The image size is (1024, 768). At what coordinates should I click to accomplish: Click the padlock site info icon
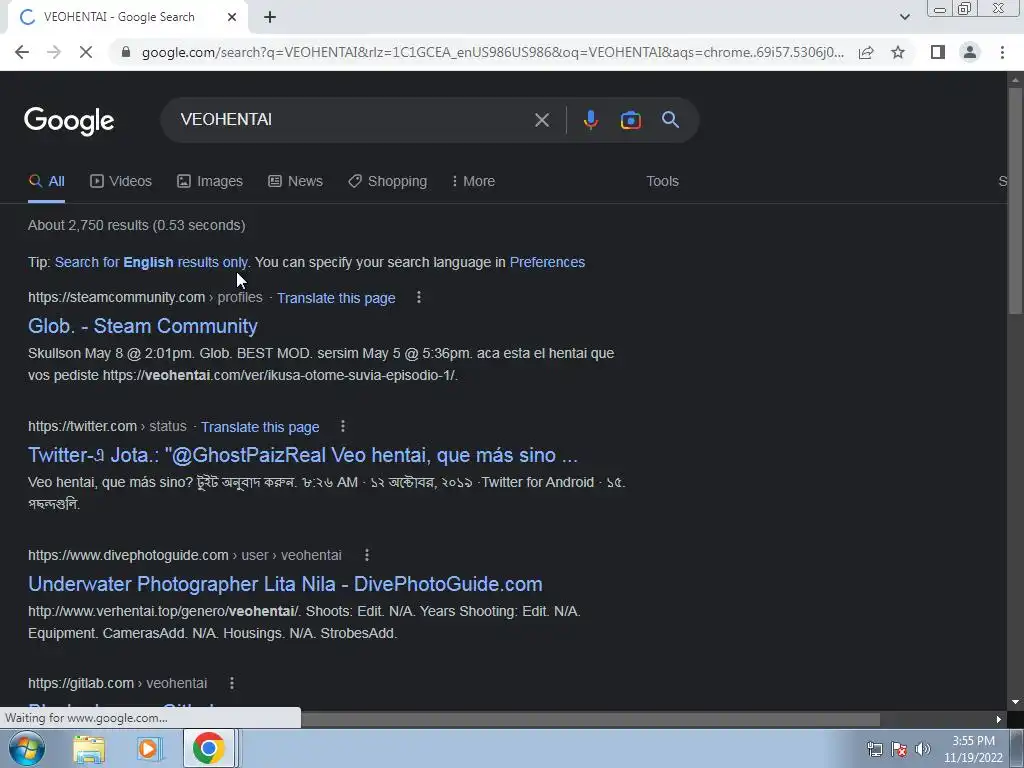coord(126,52)
